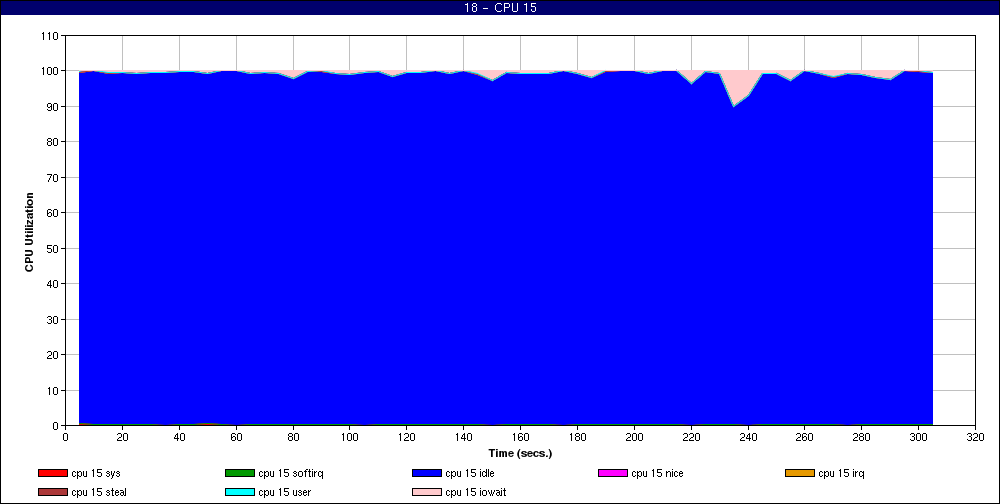This screenshot has height=504, width=1000.
Task: Select the 'cpu 15 irq' legend label
Action: tap(841, 473)
